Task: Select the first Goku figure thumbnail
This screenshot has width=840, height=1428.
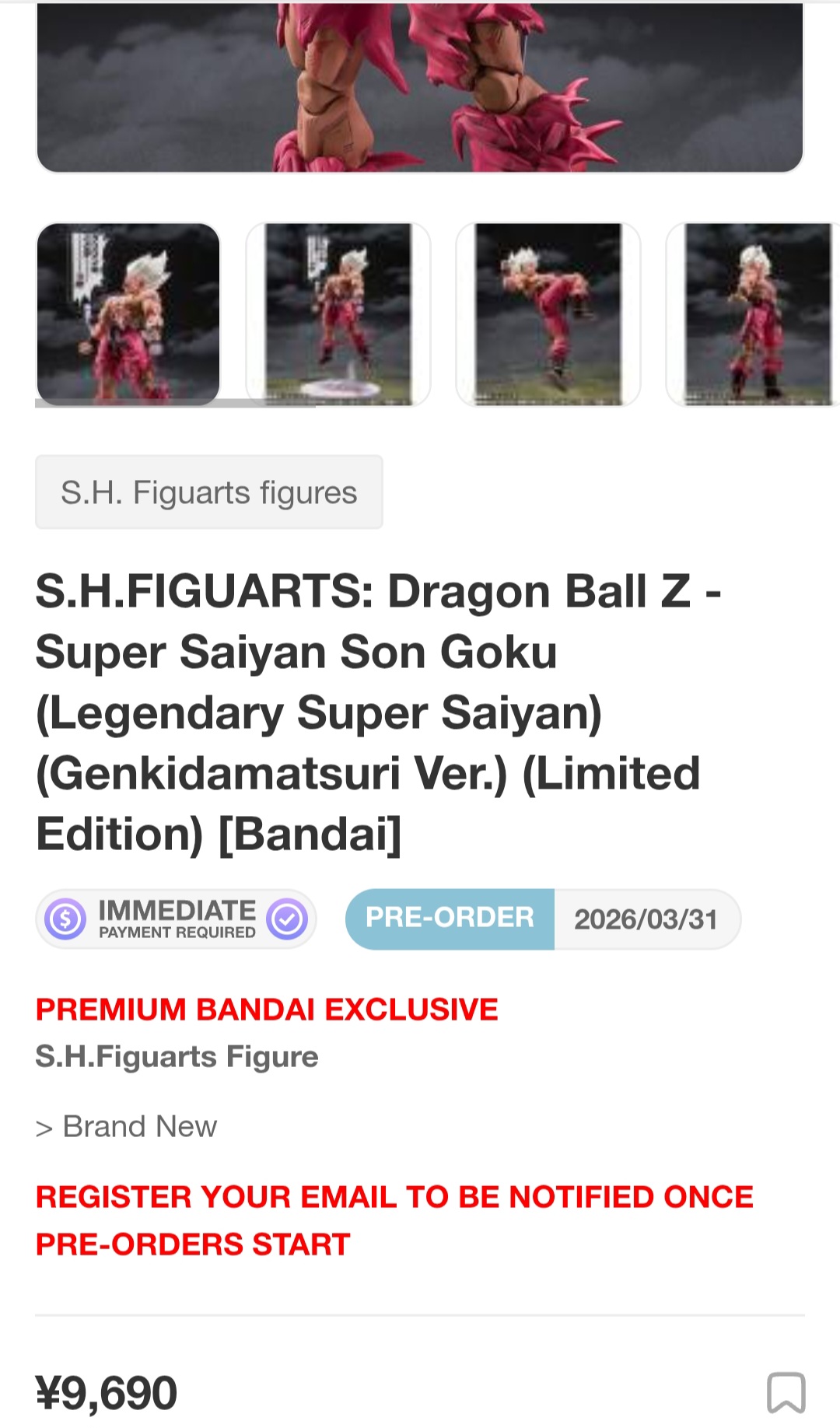Action: point(128,314)
